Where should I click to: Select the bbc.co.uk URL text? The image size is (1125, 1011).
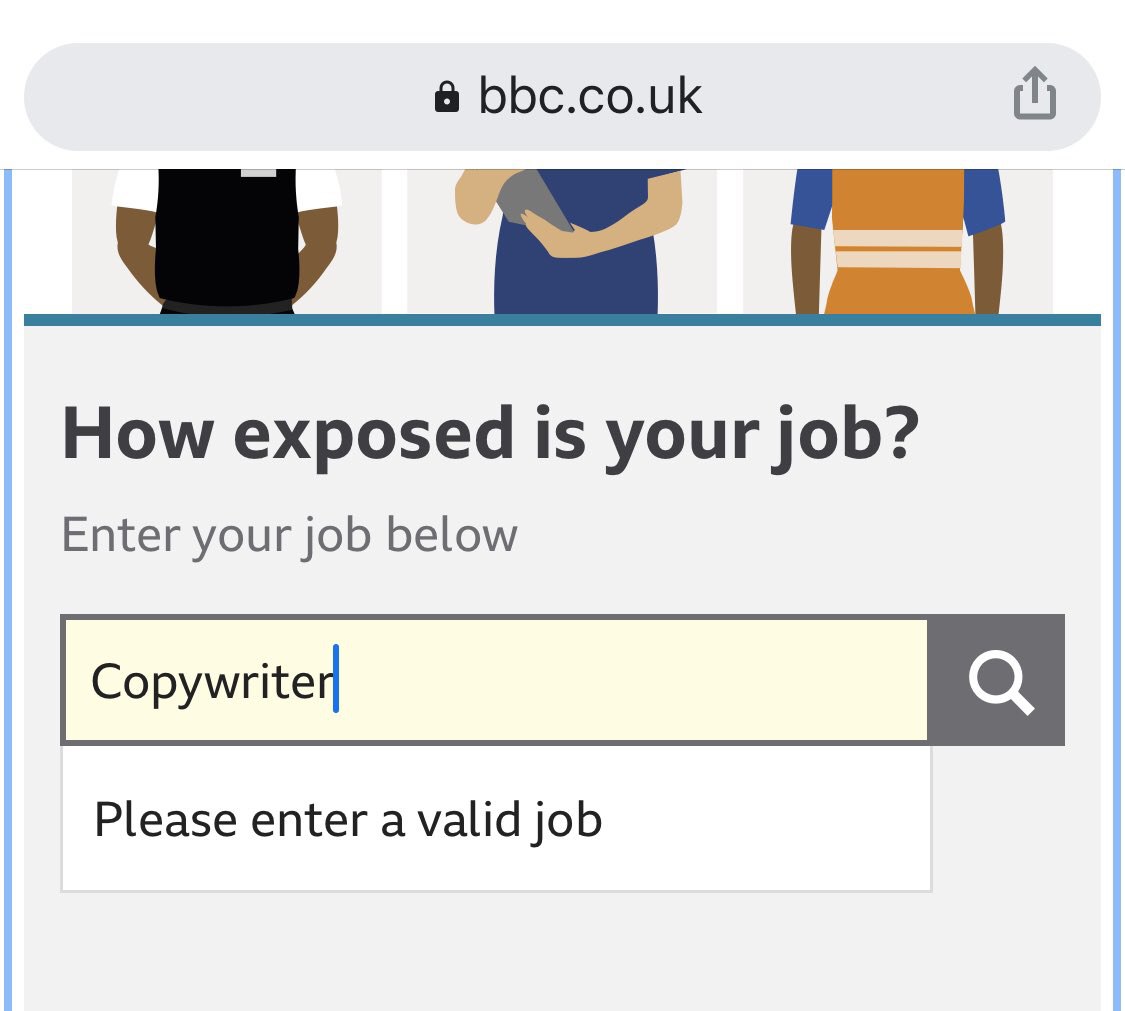point(590,96)
